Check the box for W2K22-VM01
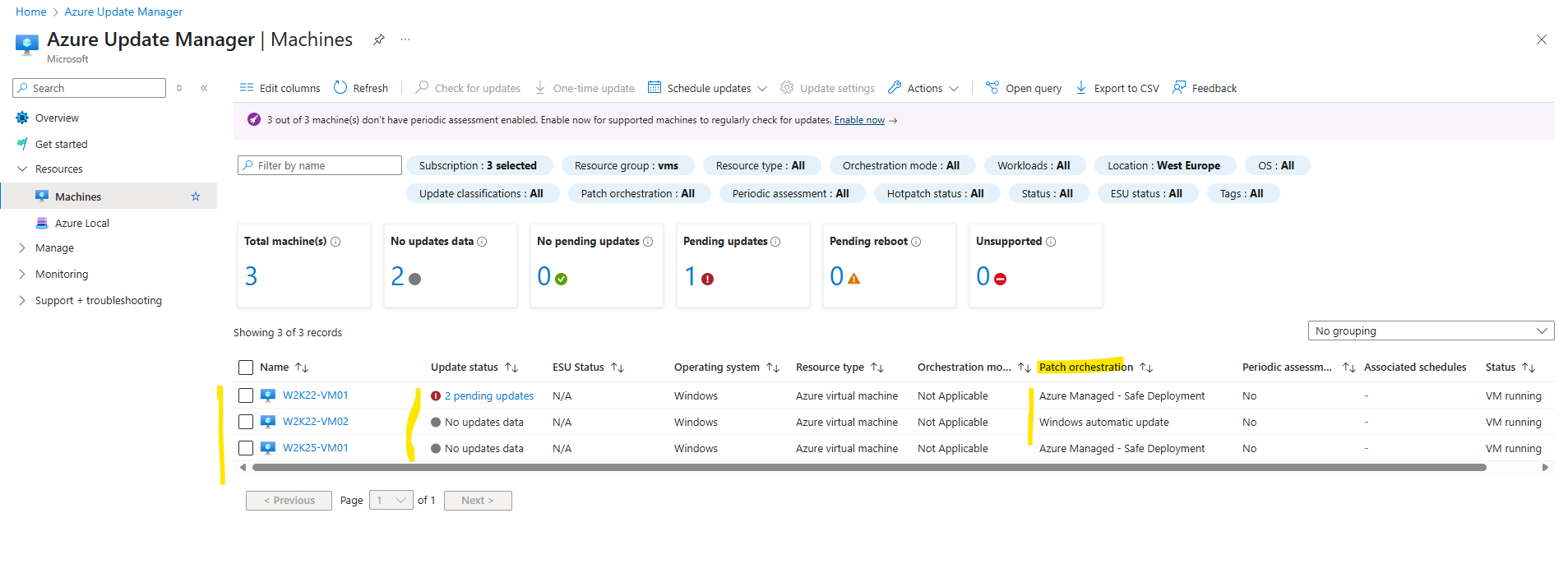This screenshot has height=587, width=1568. (x=246, y=395)
